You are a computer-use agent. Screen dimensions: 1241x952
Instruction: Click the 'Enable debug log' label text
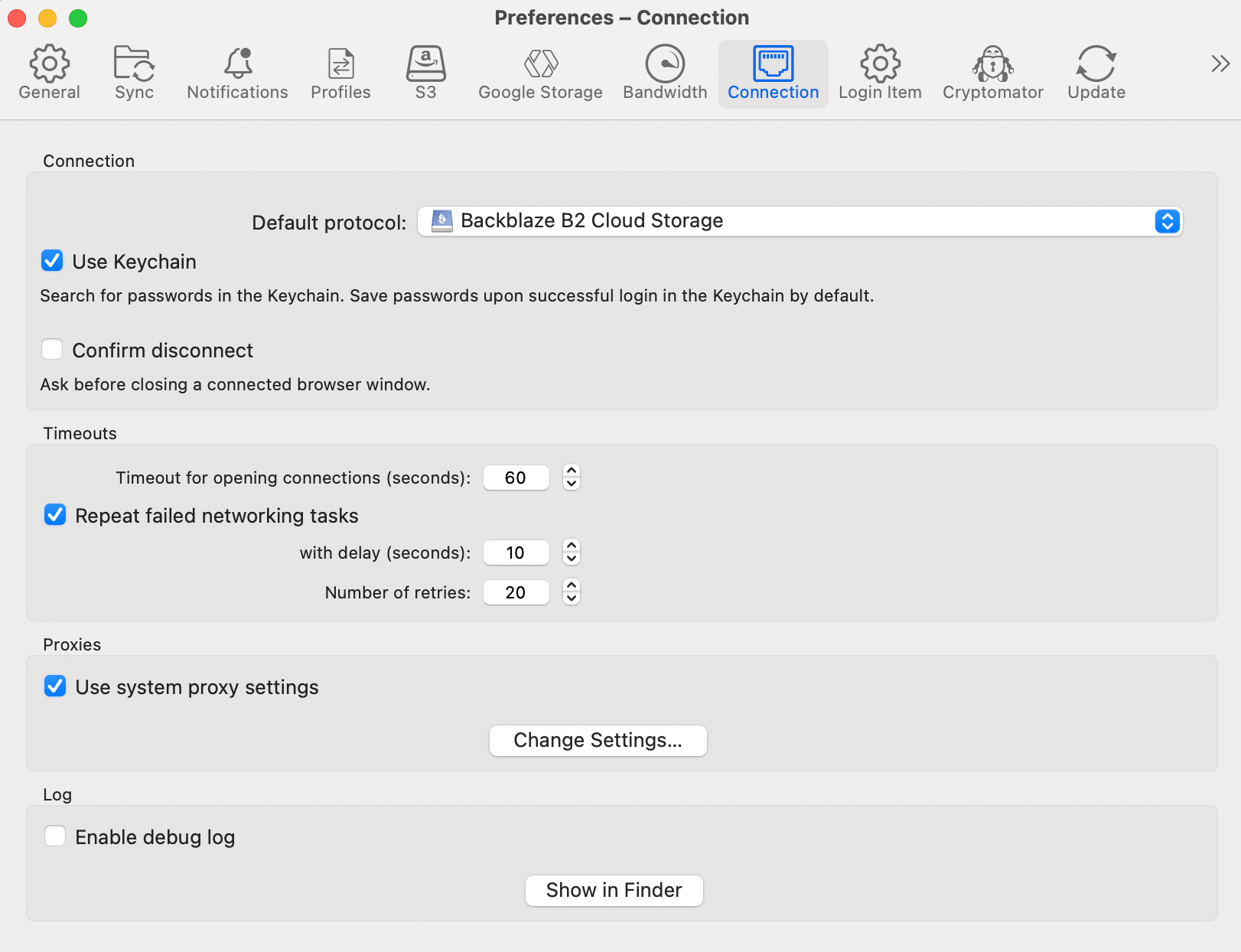click(155, 837)
